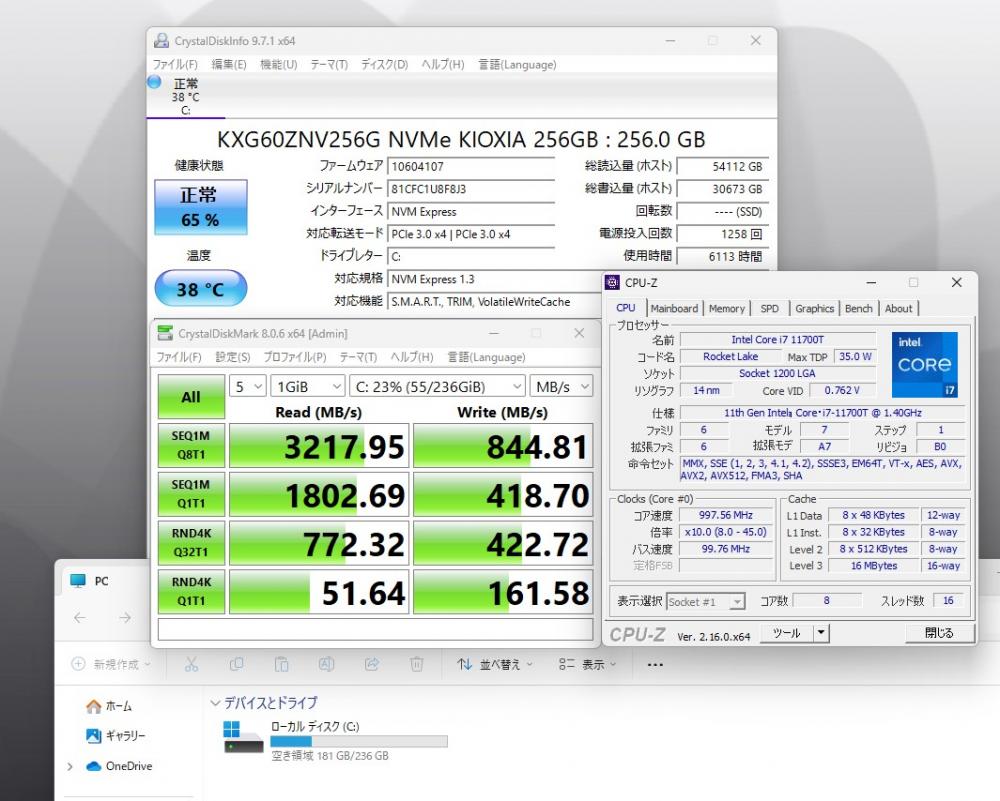The image size is (1000, 801).
Task: Open the three-dot more options in Explorer
Action: point(655,665)
